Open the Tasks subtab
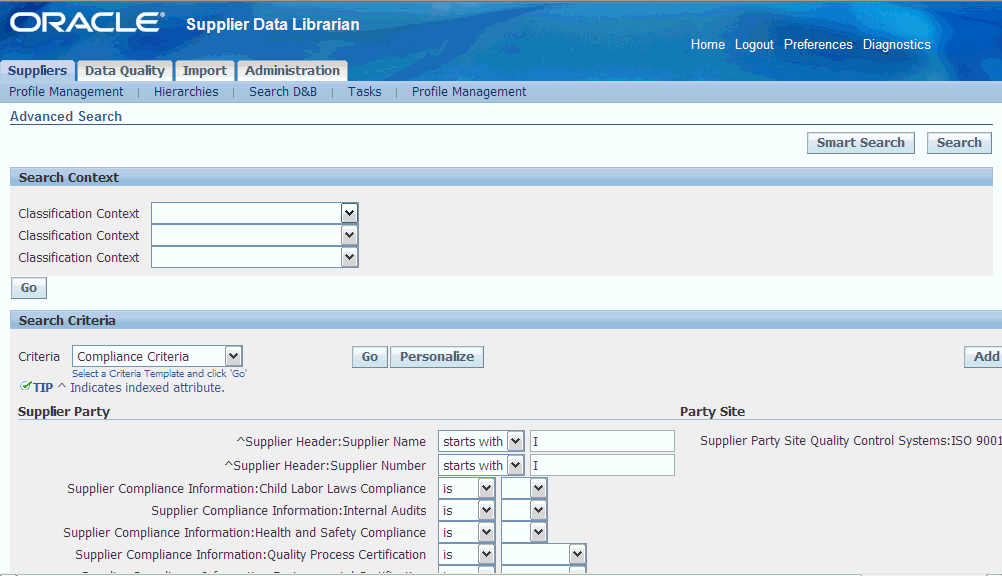Viewport: 1002px width, 576px height. coord(364,92)
